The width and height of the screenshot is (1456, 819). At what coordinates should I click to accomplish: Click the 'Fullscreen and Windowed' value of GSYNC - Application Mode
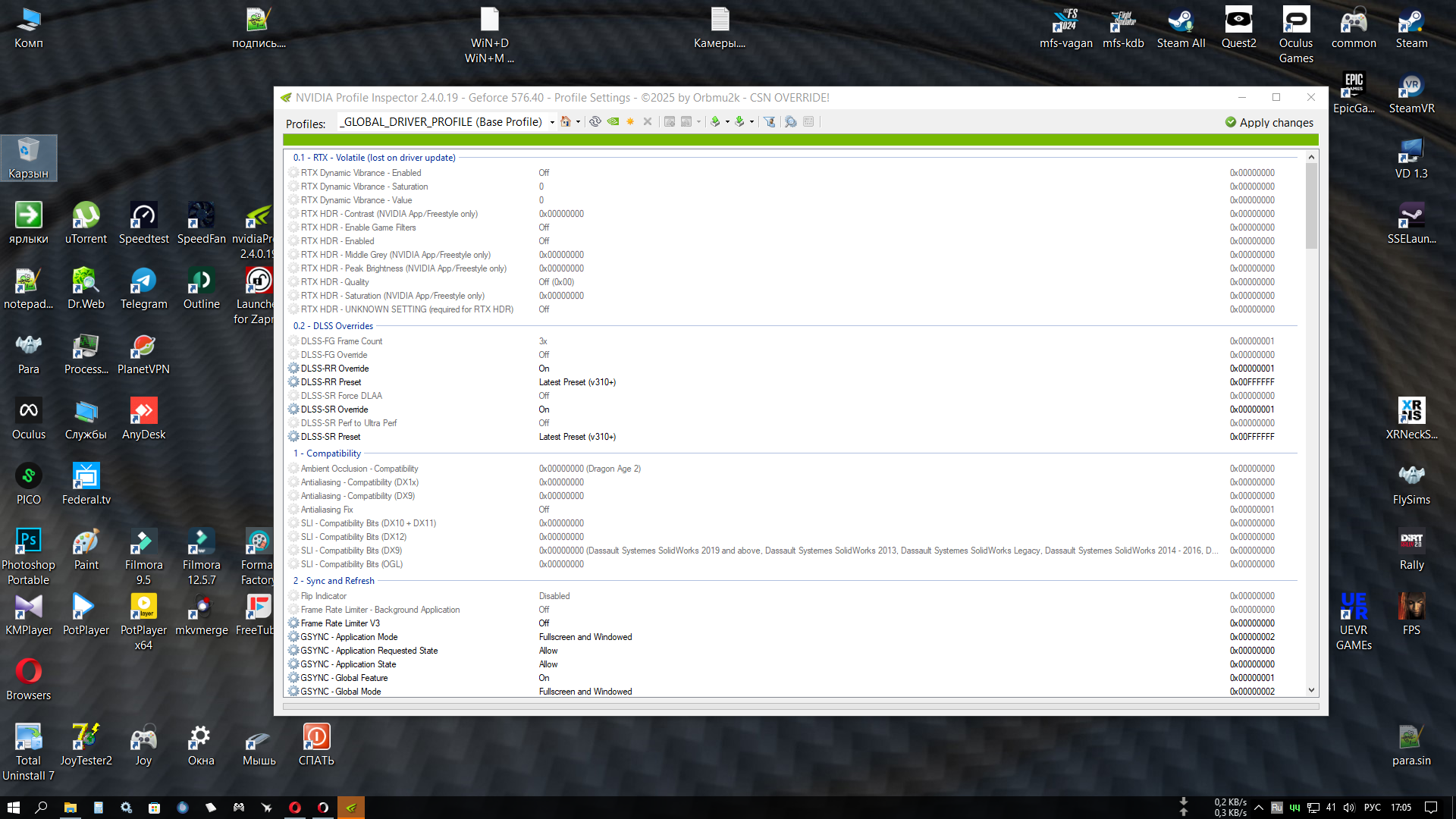tap(585, 637)
